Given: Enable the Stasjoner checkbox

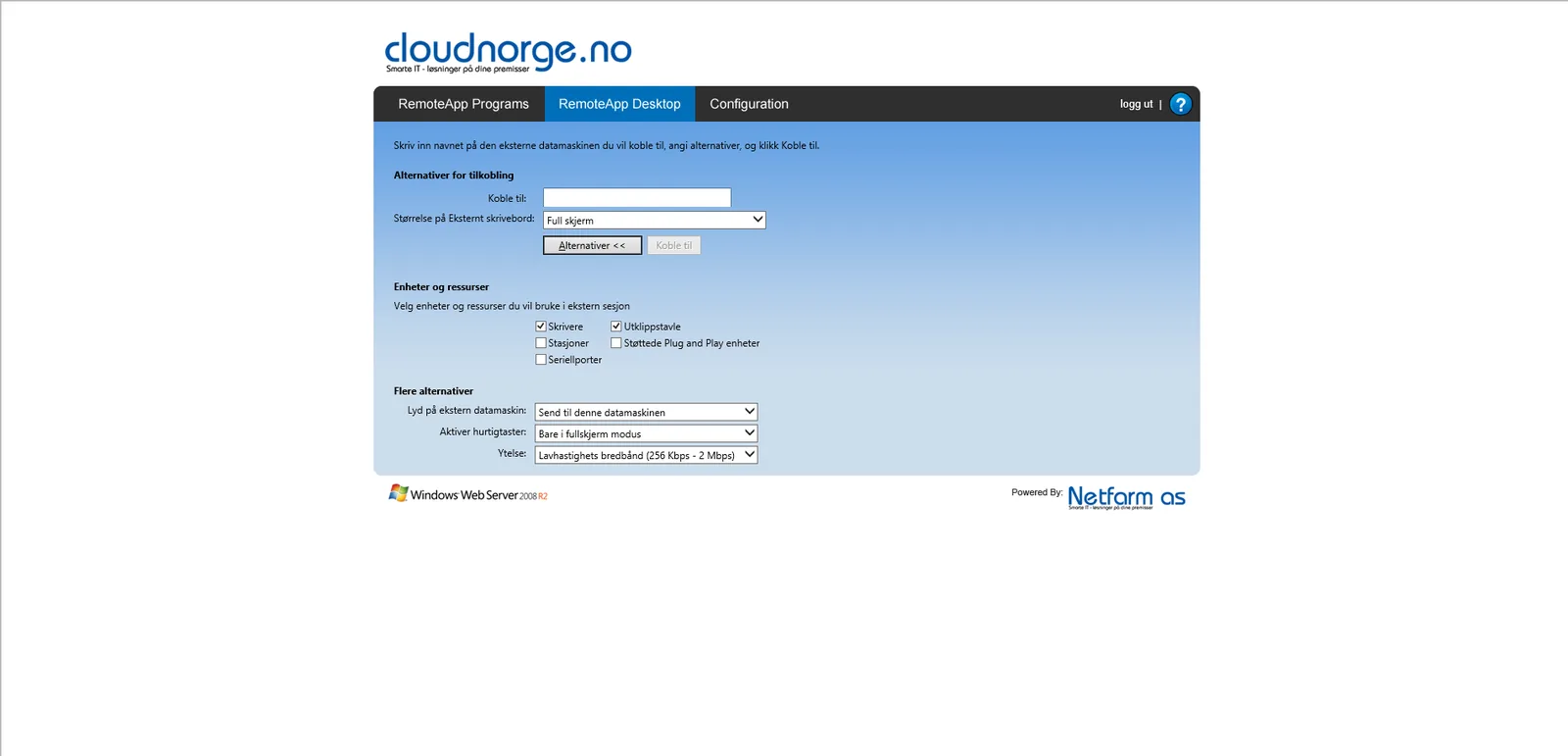Looking at the screenshot, I should 541,343.
